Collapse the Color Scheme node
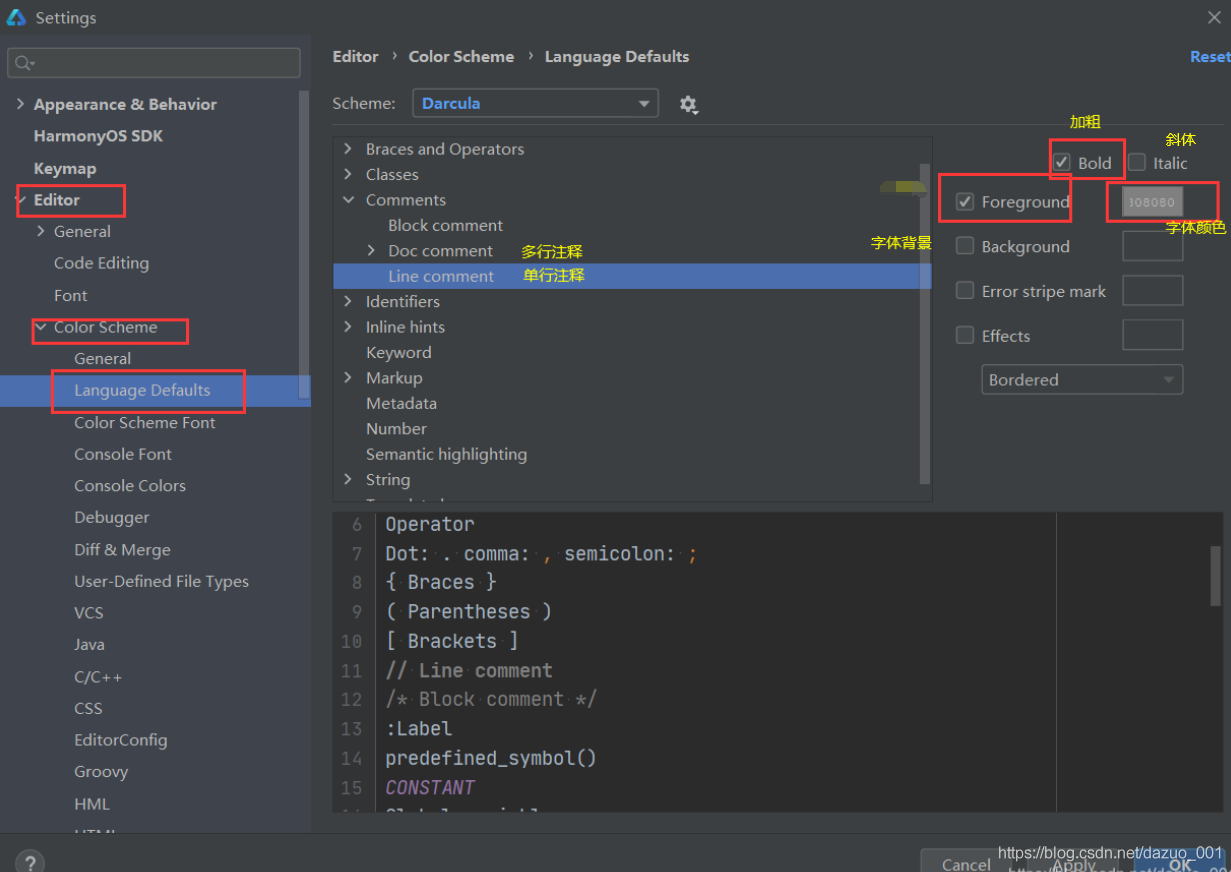The width and height of the screenshot is (1231, 872). click(41, 327)
